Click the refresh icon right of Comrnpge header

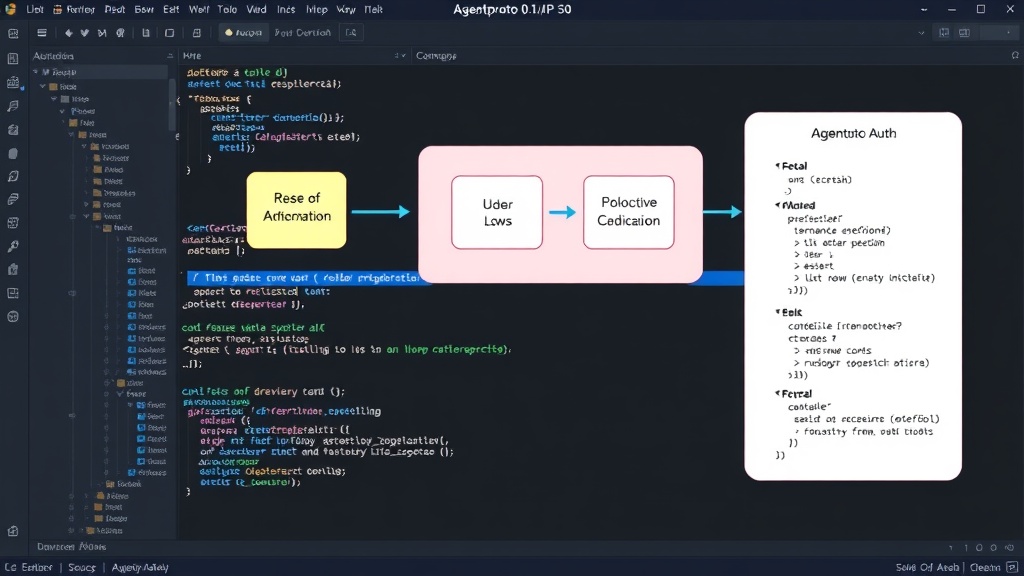pyautogui.click(x=1015, y=56)
